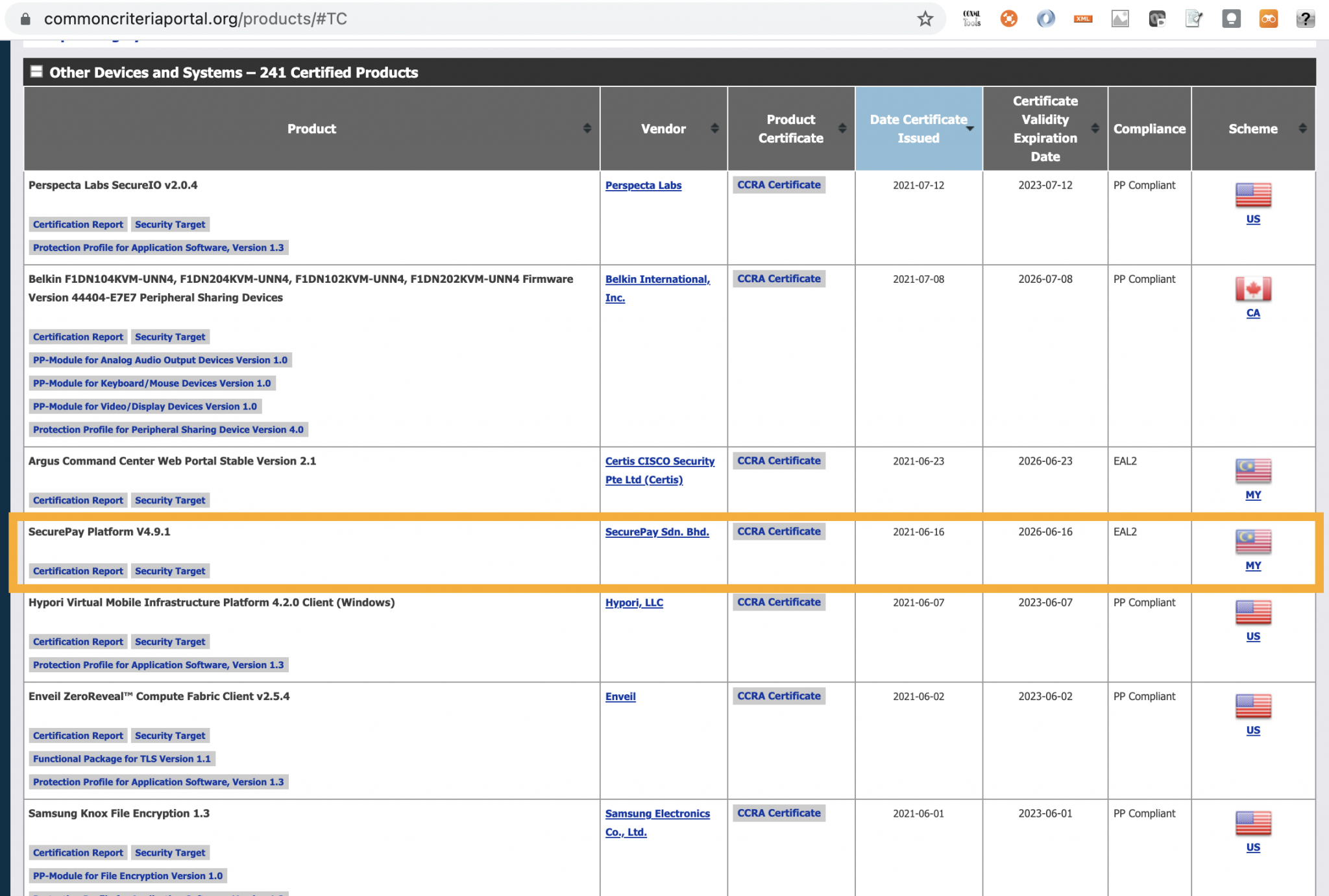Image resolution: width=1329 pixels, height=896 pixels.
Task: Open the SecurePay Sdn. Bhd. vendor link
Action: coord(657,531)
